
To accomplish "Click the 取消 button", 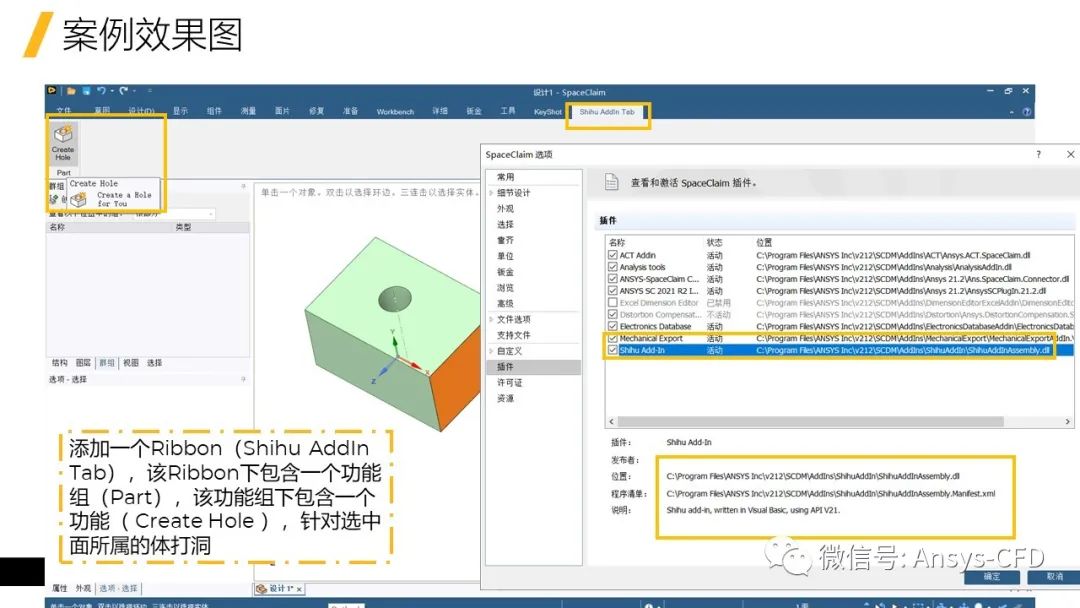I will tap(1054, 576).
